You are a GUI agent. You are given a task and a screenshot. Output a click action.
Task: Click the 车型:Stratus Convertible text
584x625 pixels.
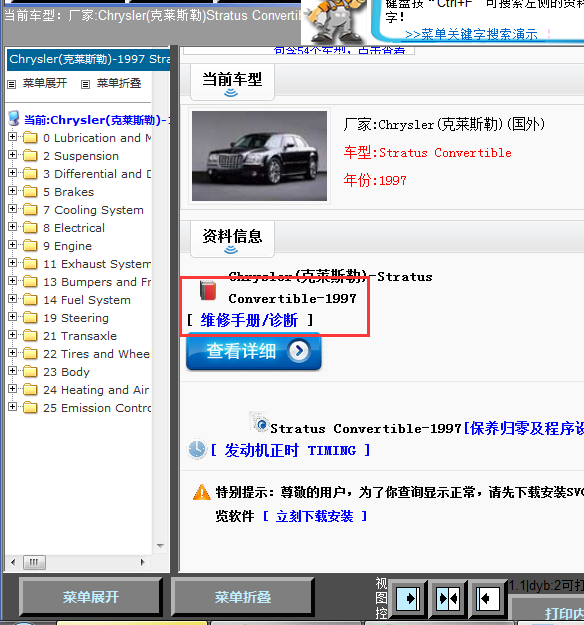427,153
